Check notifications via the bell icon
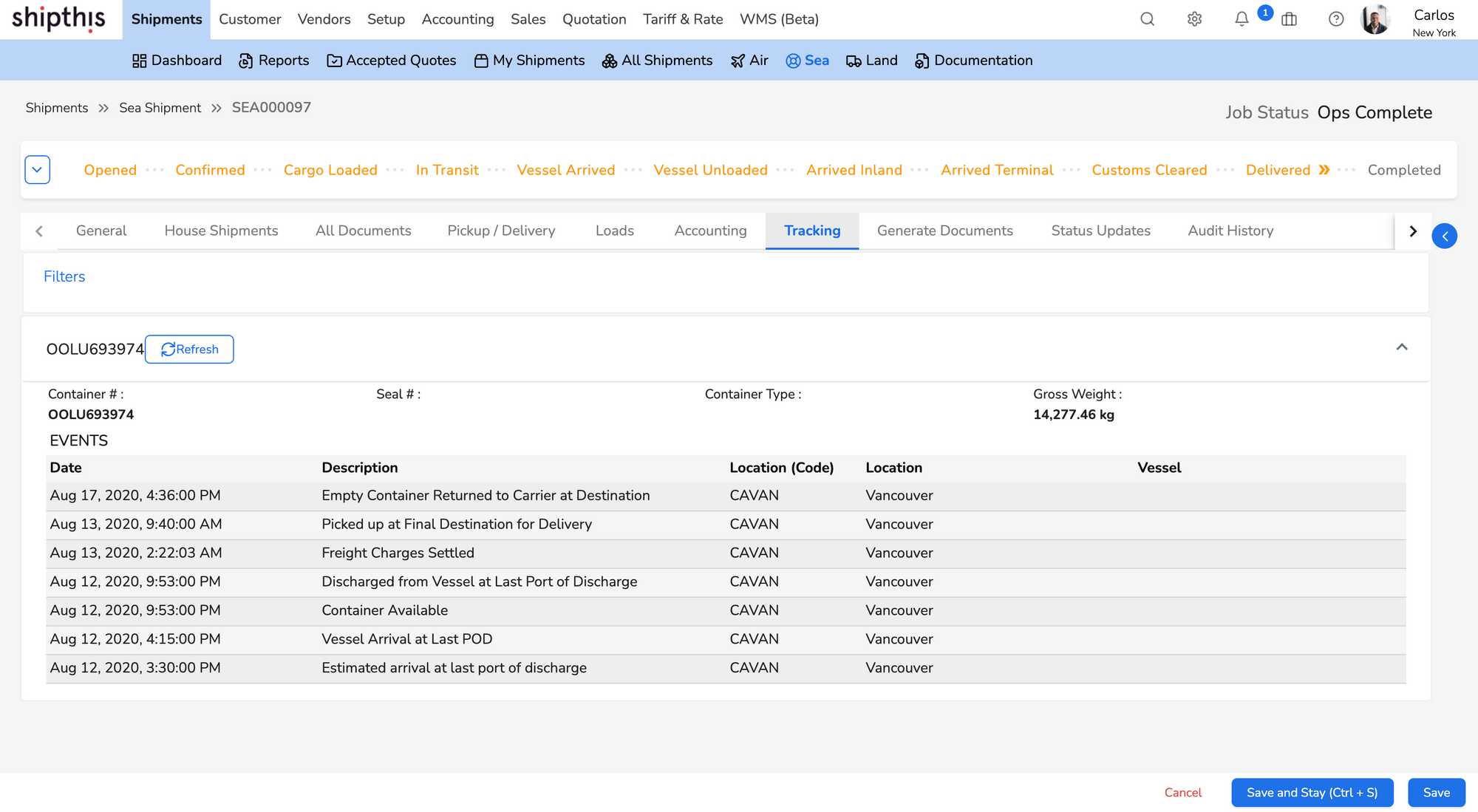The image size is (1478, 812). coord(1241,19)
